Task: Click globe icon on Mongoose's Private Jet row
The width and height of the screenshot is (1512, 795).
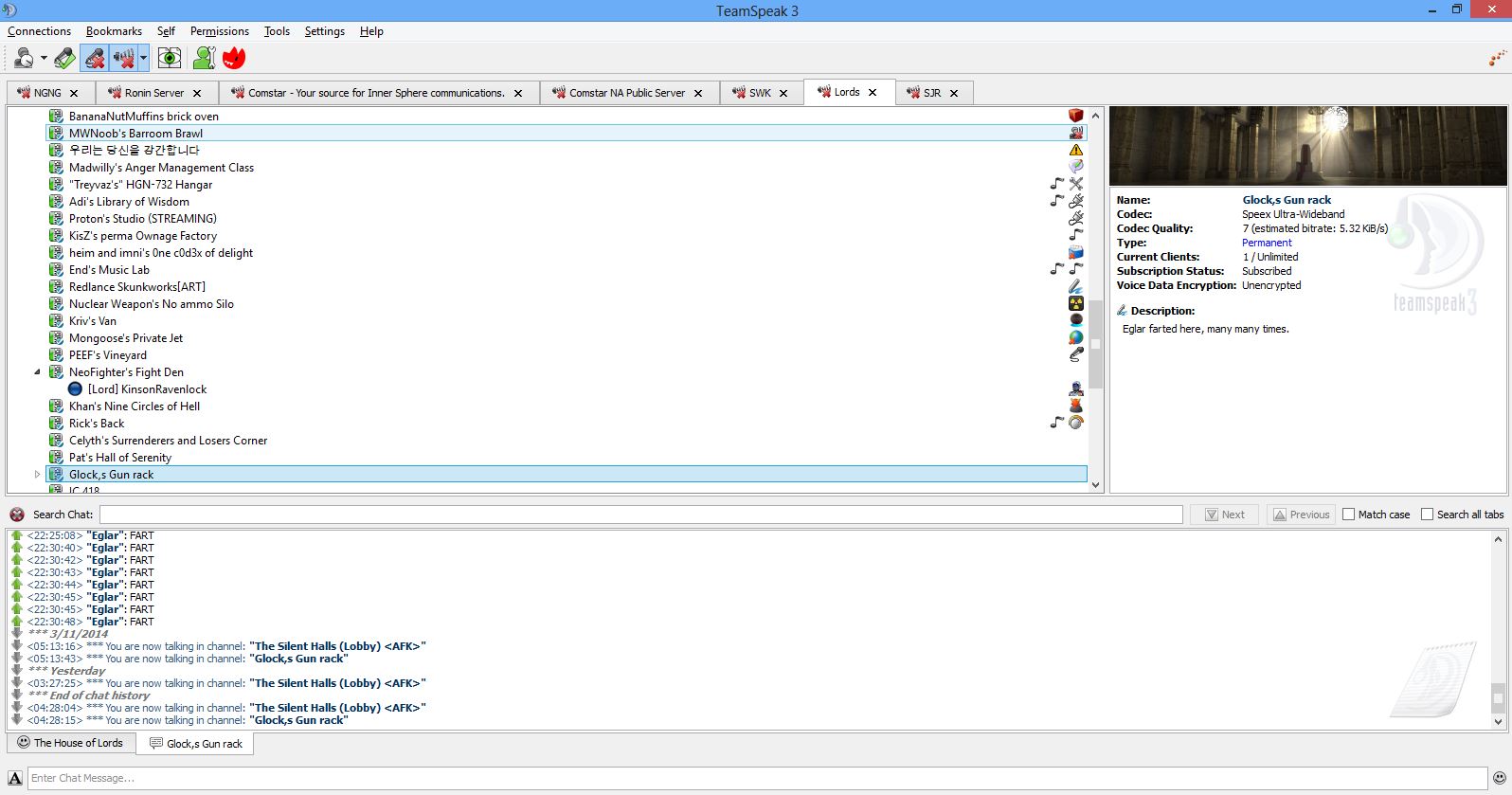Action: pyautogui.click(x=1075, y=337)
